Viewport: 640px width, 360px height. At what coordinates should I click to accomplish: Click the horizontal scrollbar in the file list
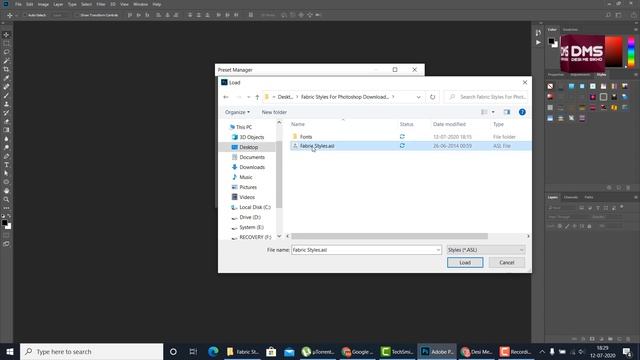[389, 236]
